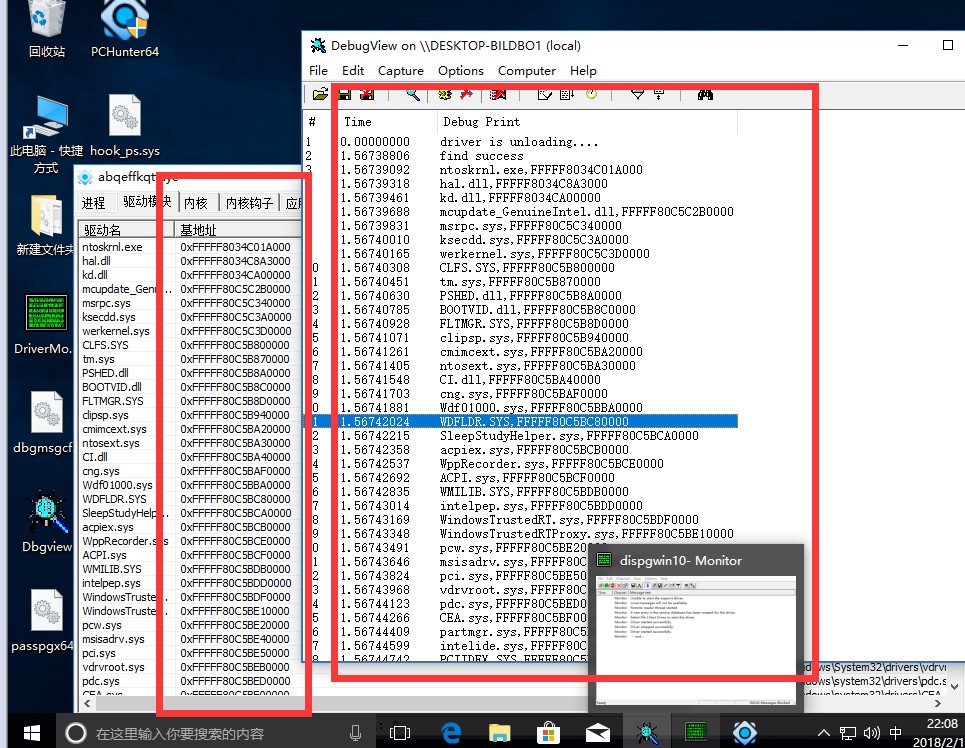Viewport: 965px width, 748px height.
Task: Select ntoskrnl.exe in the PCHunter driver list
Action: pyautogui.click(x=190, y=247)
